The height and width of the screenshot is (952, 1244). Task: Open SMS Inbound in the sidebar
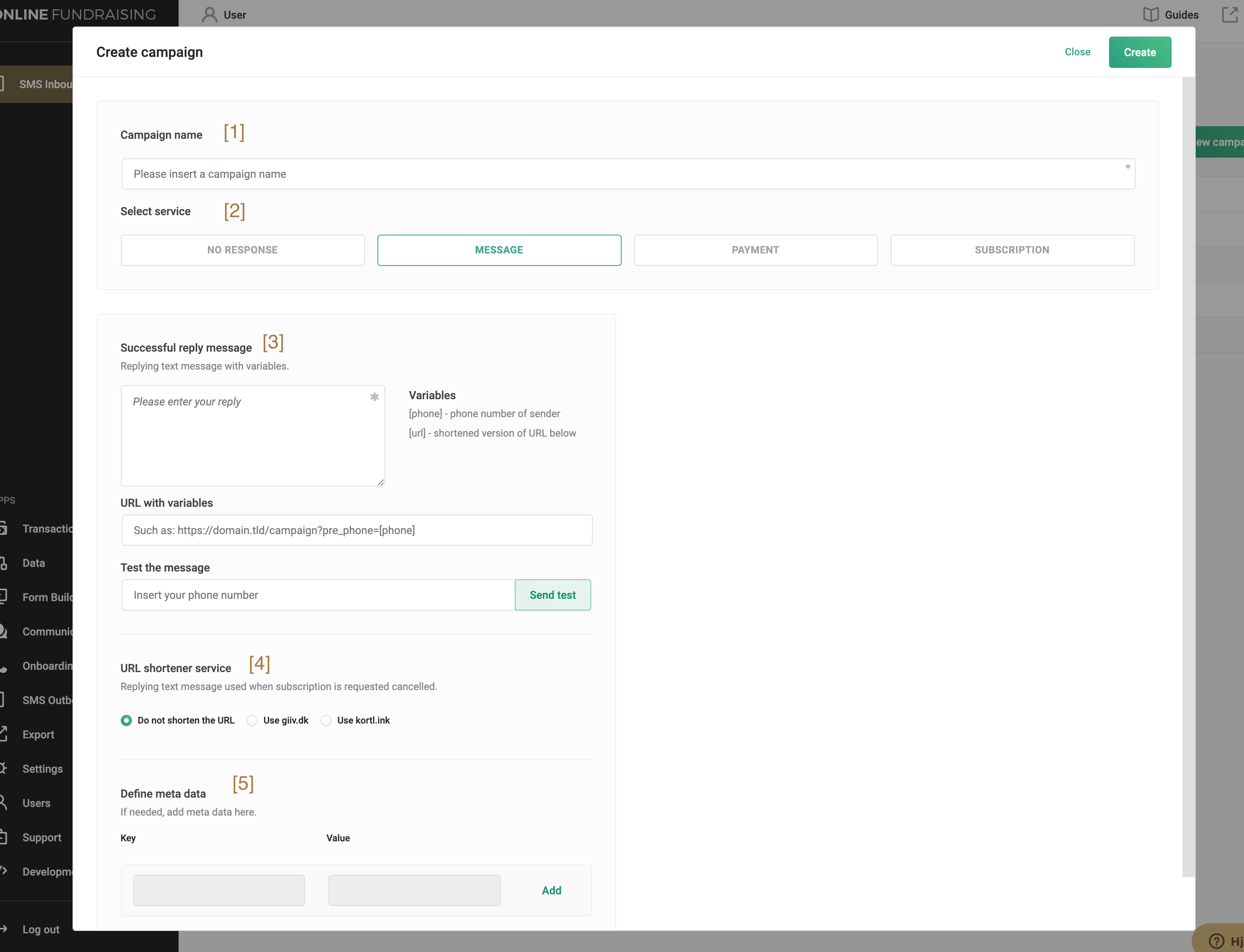[x=36, y=85]
